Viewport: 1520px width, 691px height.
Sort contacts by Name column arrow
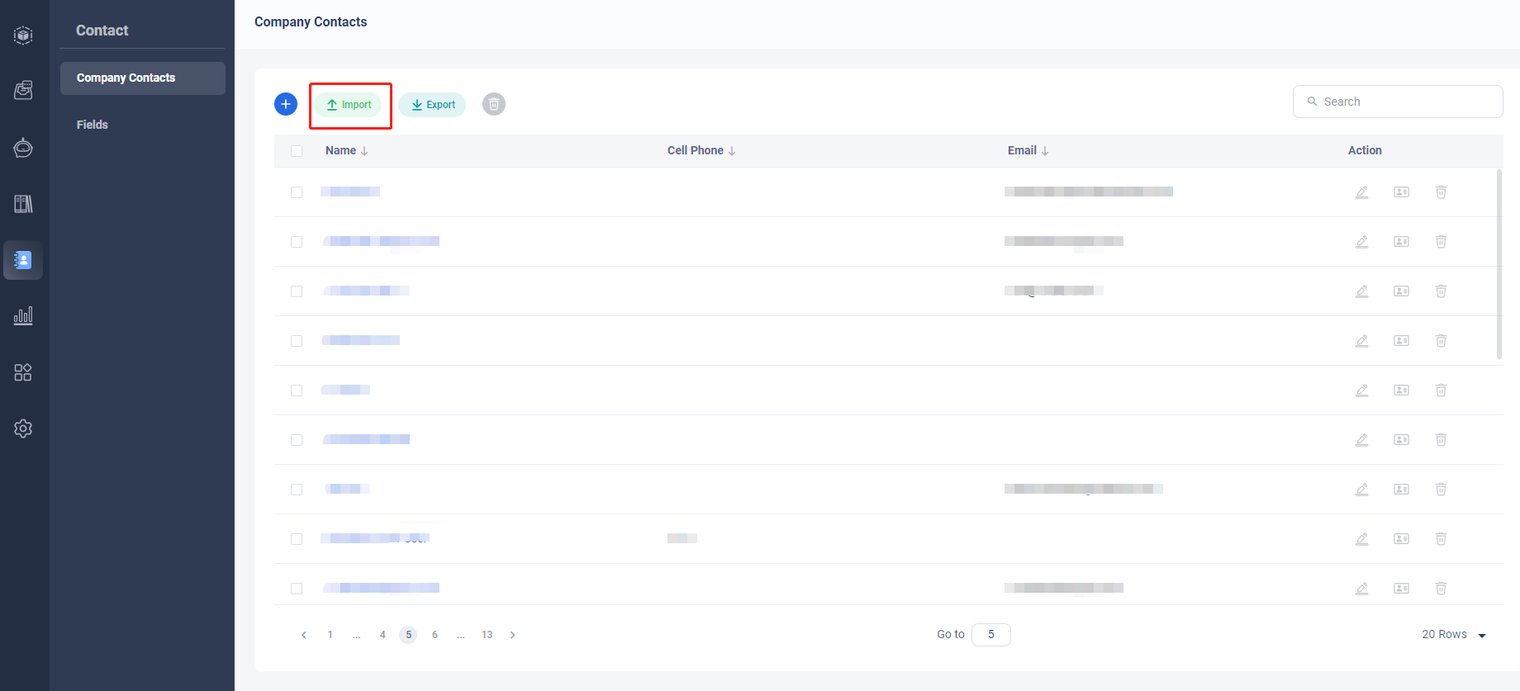[x=364, y=151]
